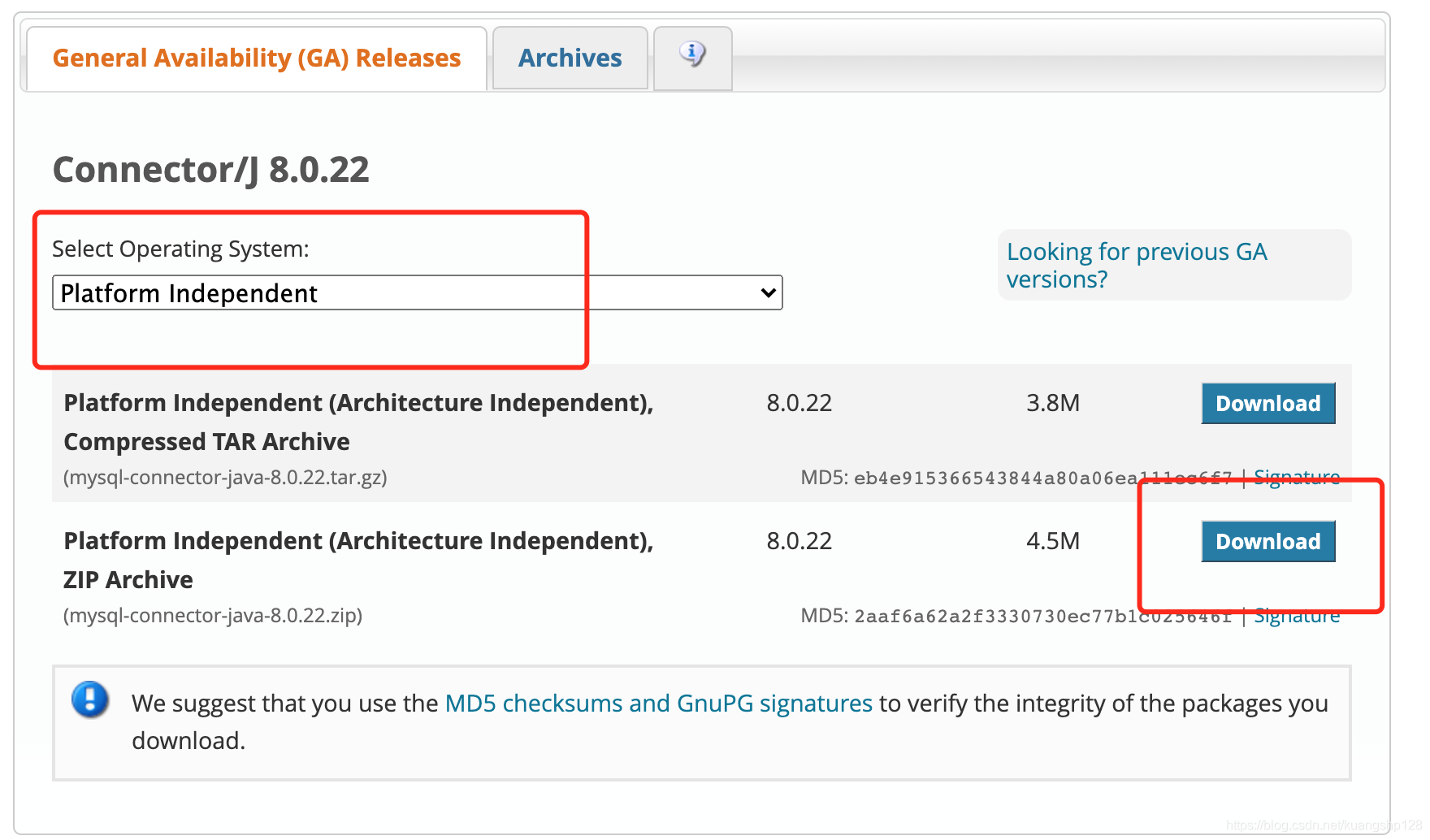Click ZIP Archive row title
Screen dimensions: 1430x840
(x=358, y=560)
